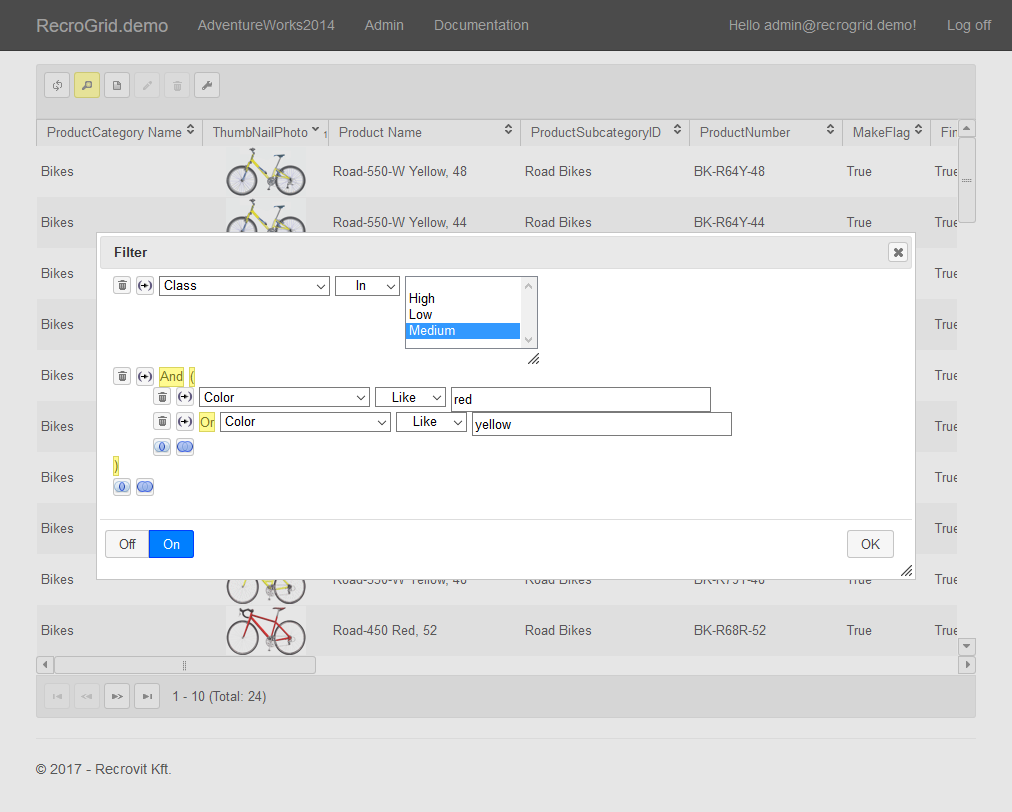Click the yellow filter value text field

[x=602, y=424]
